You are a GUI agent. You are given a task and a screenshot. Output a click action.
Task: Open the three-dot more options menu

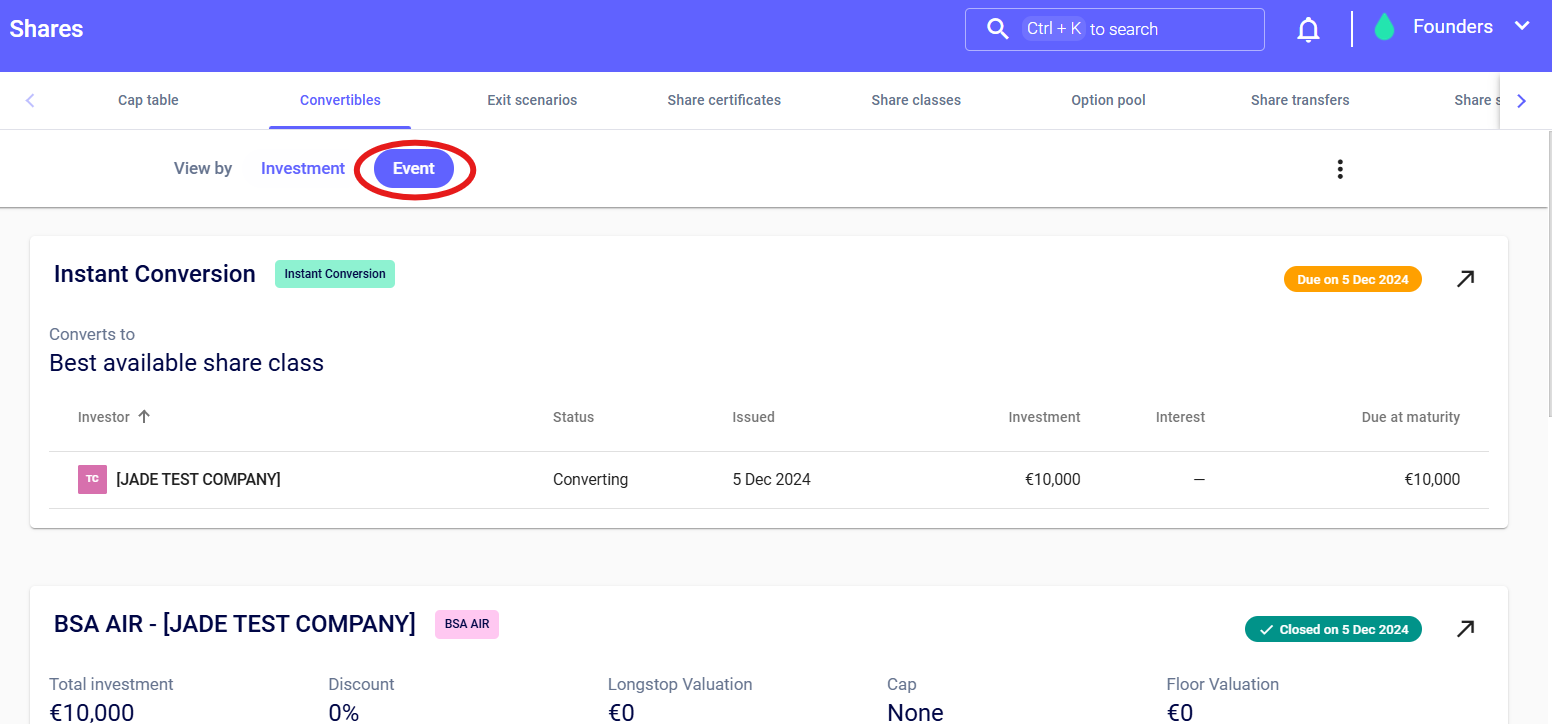pyautogui.click(x=1340, y=169)
